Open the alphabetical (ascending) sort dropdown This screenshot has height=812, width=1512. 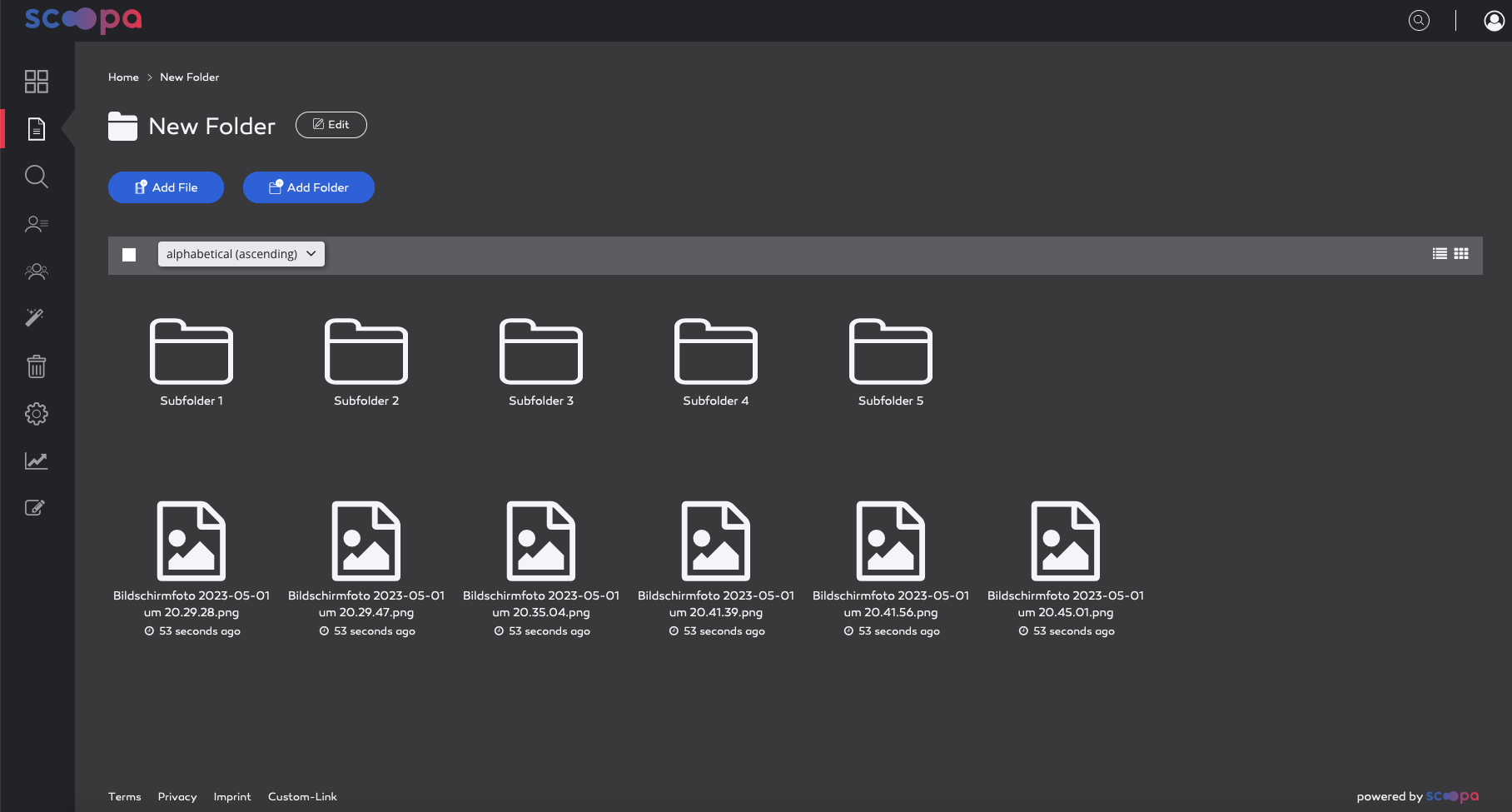click(x=241, y=254)
